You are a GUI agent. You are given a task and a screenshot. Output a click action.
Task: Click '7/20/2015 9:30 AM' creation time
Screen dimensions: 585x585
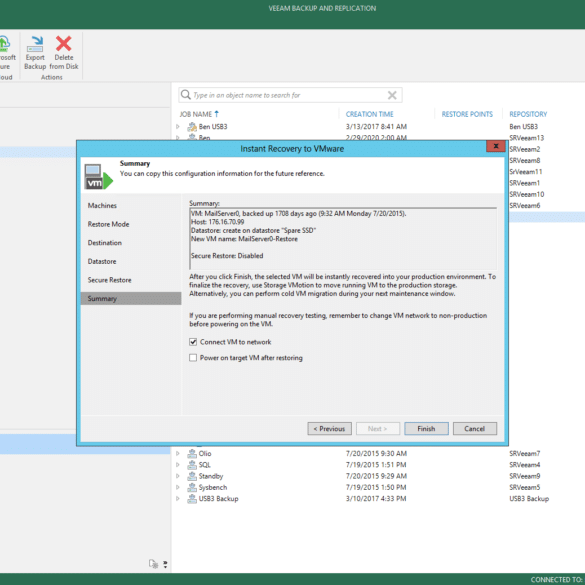[376, 454]
